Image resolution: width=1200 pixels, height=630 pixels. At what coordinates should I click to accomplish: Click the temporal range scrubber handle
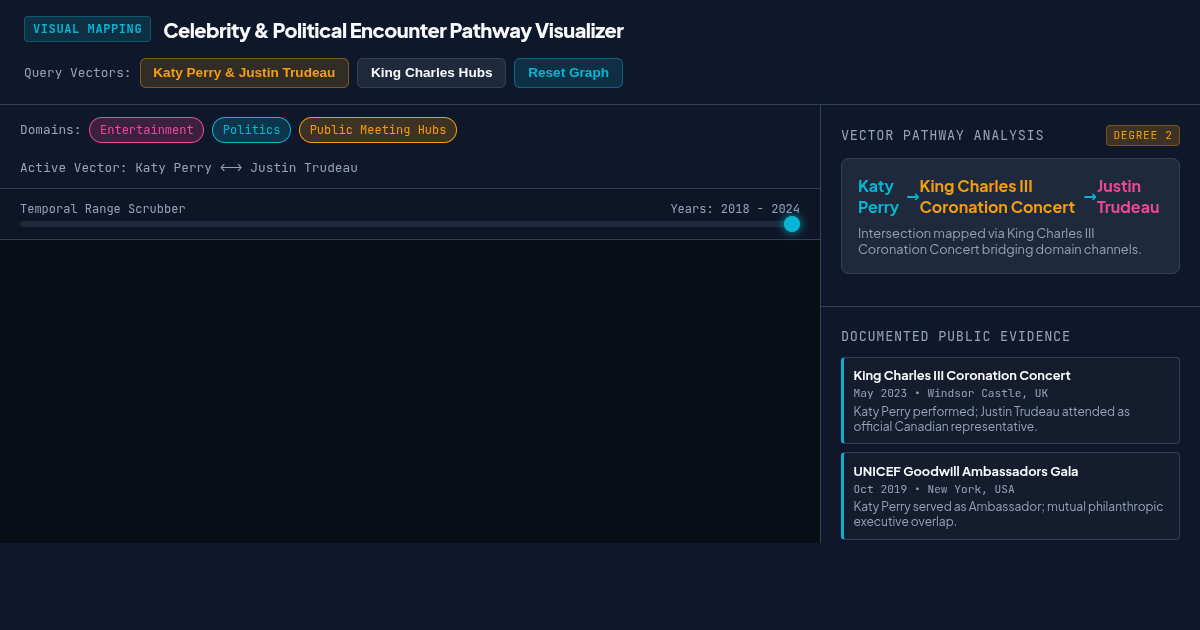792,224
